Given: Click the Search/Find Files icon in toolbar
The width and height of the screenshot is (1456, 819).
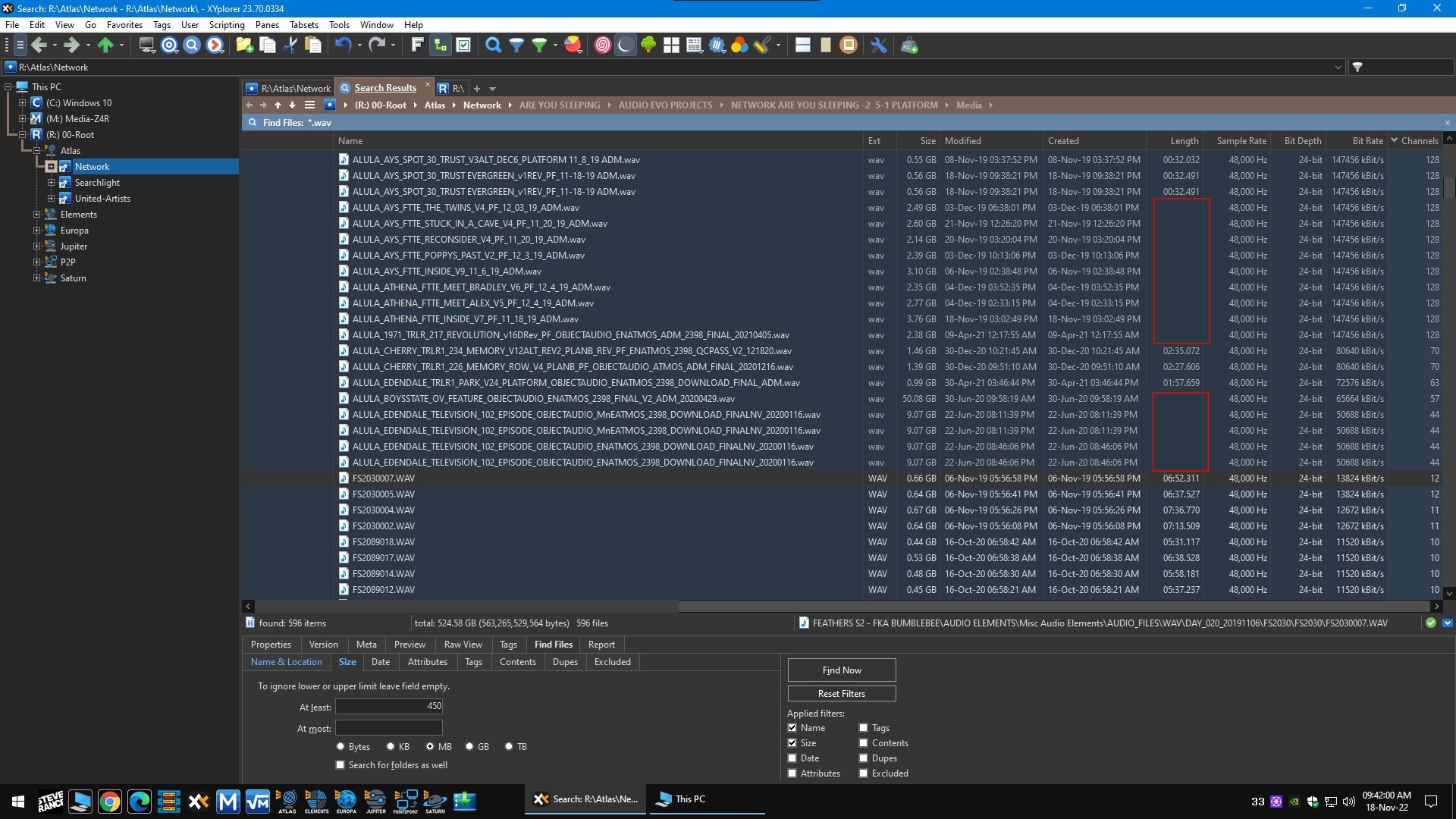Looking at the screenshot, I should (493, 45).
